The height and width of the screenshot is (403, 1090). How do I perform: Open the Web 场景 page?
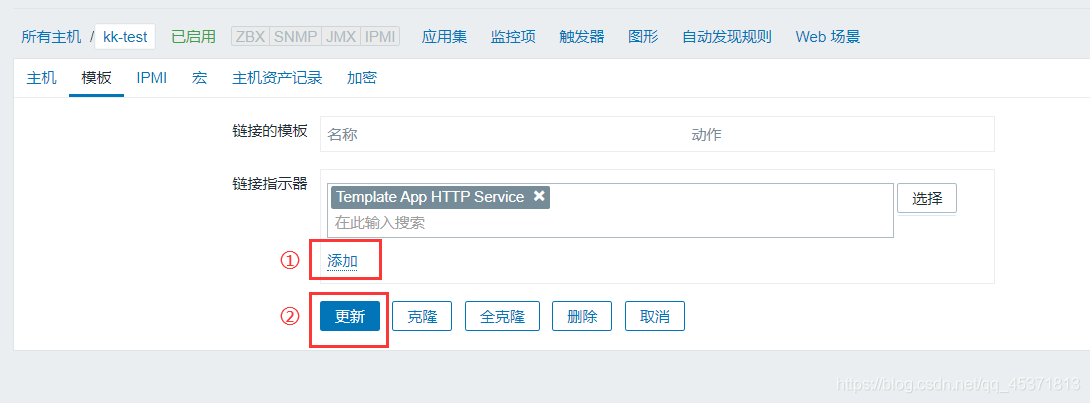tap(827, 37)
